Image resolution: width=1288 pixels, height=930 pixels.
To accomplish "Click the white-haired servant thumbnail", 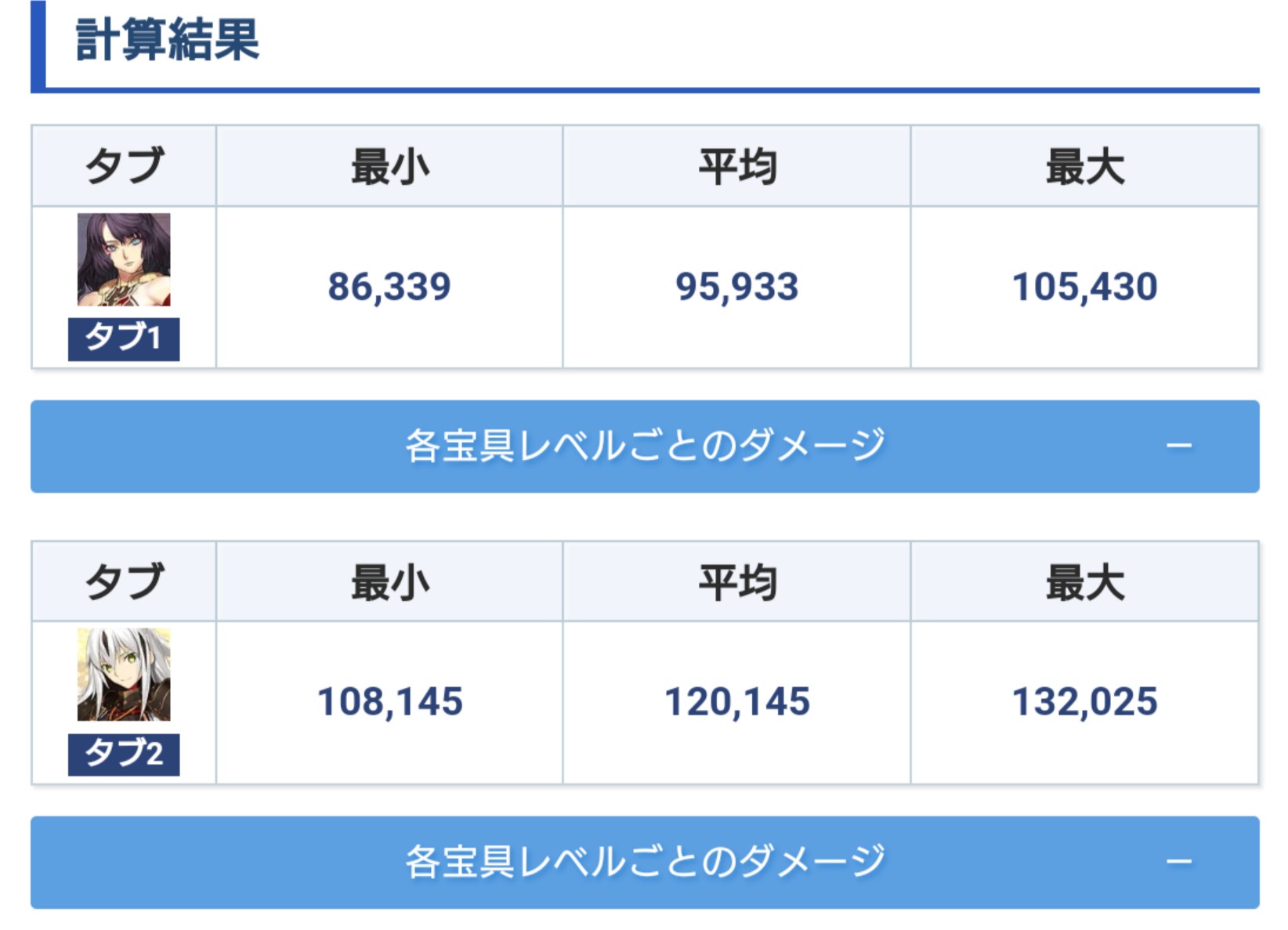I will (124, 675).
